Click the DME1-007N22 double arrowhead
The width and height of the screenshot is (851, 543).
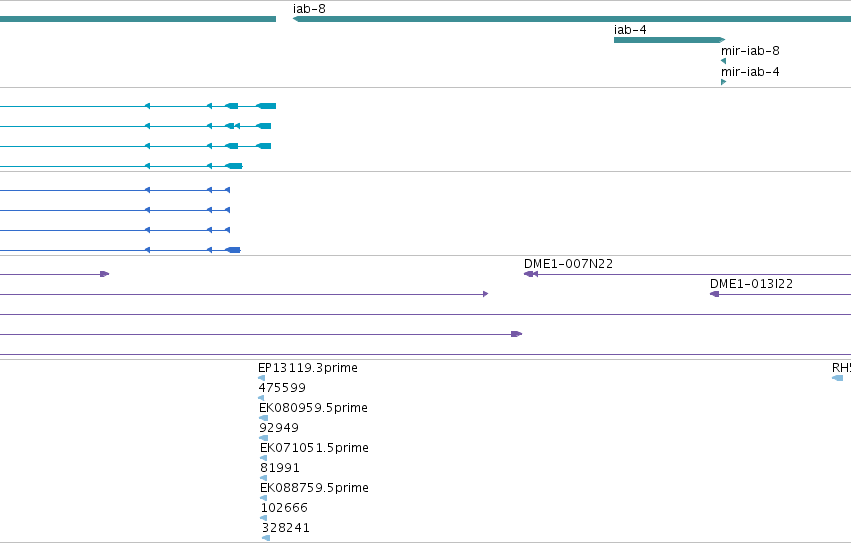(x=531, y=274)
